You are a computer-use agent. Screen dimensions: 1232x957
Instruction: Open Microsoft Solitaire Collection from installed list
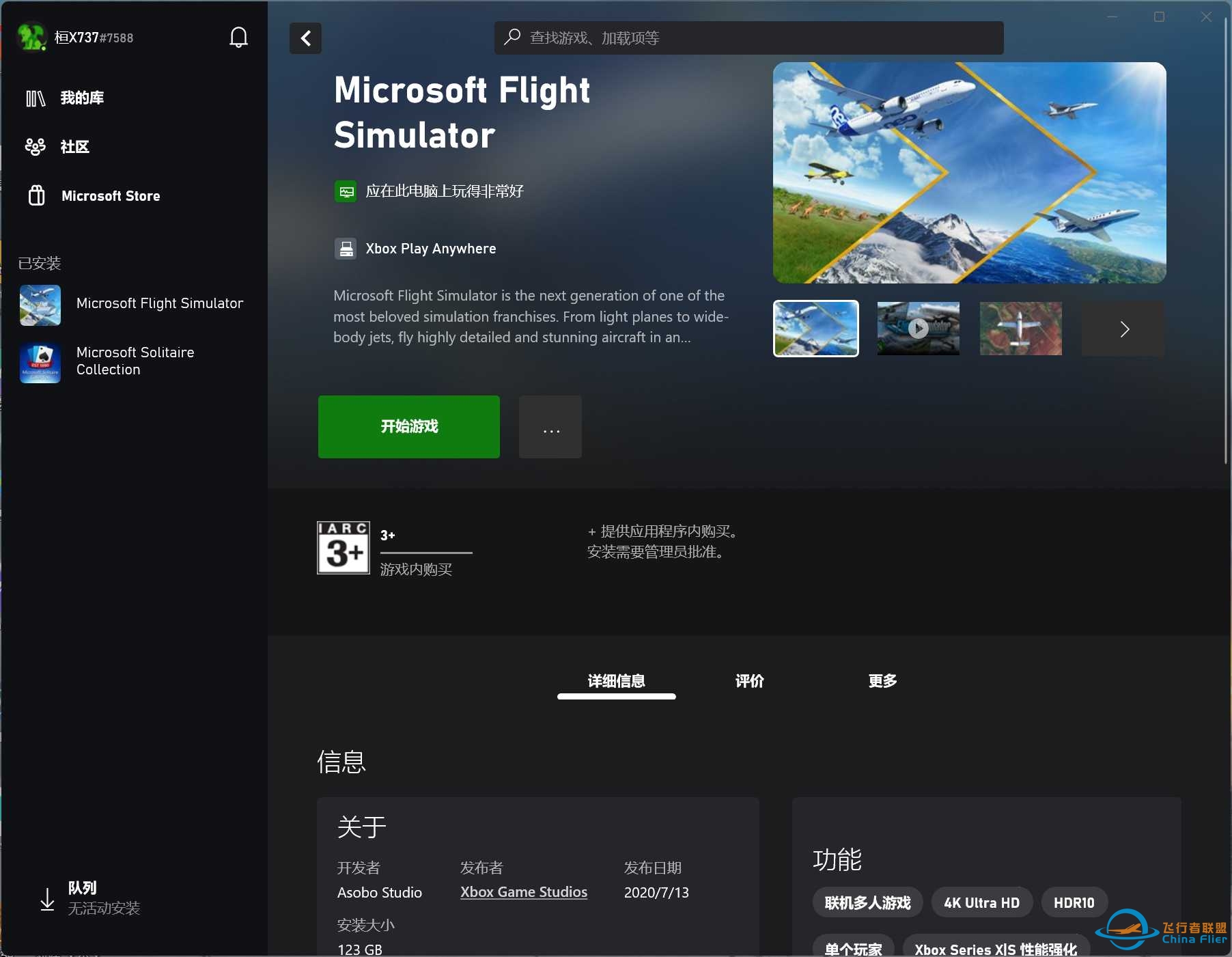(134, 361)
